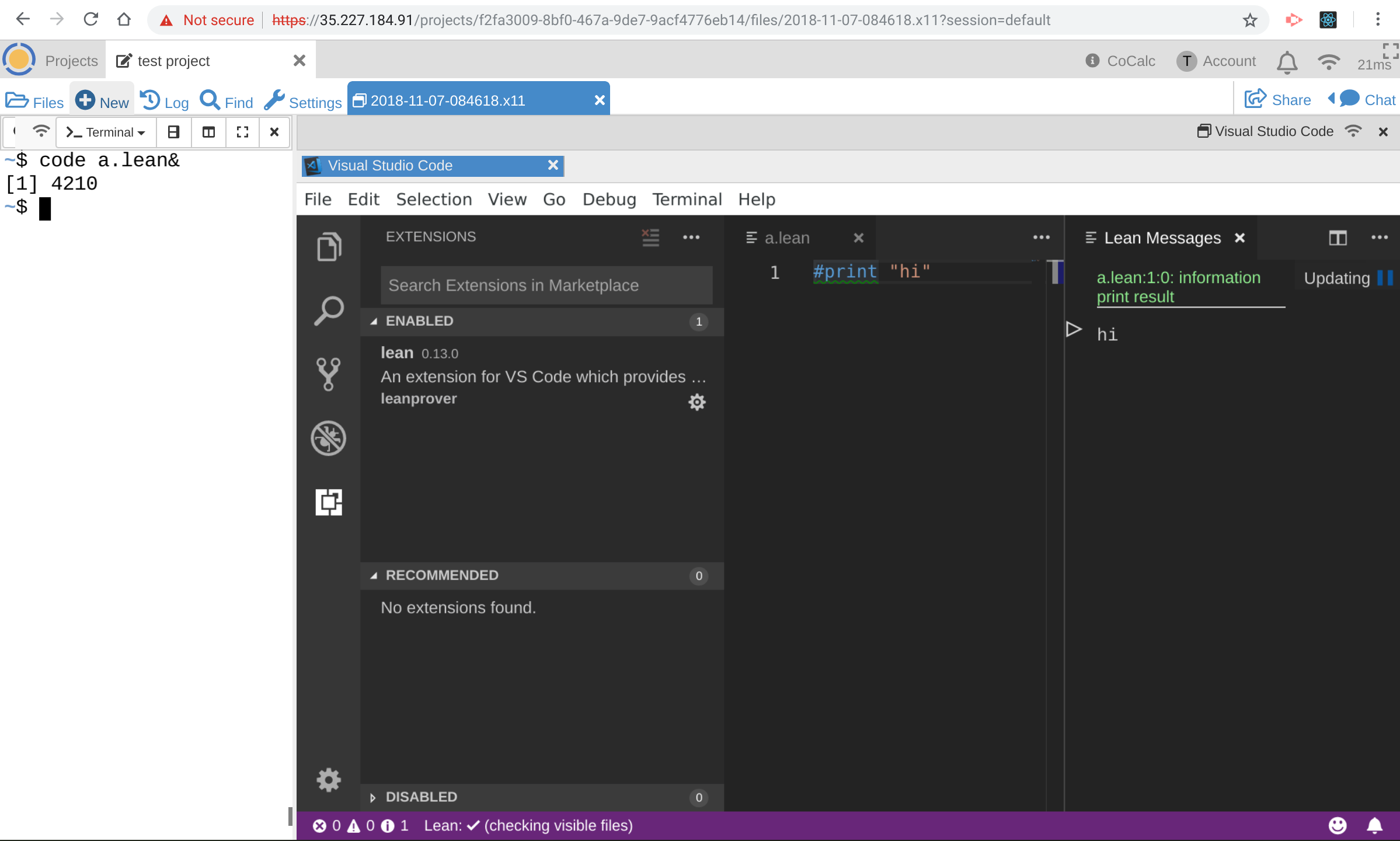The image size is (1400, 841).
Task: Open the Terminal dropdown in frame toolbar
Action: click(x=107, y=132)
